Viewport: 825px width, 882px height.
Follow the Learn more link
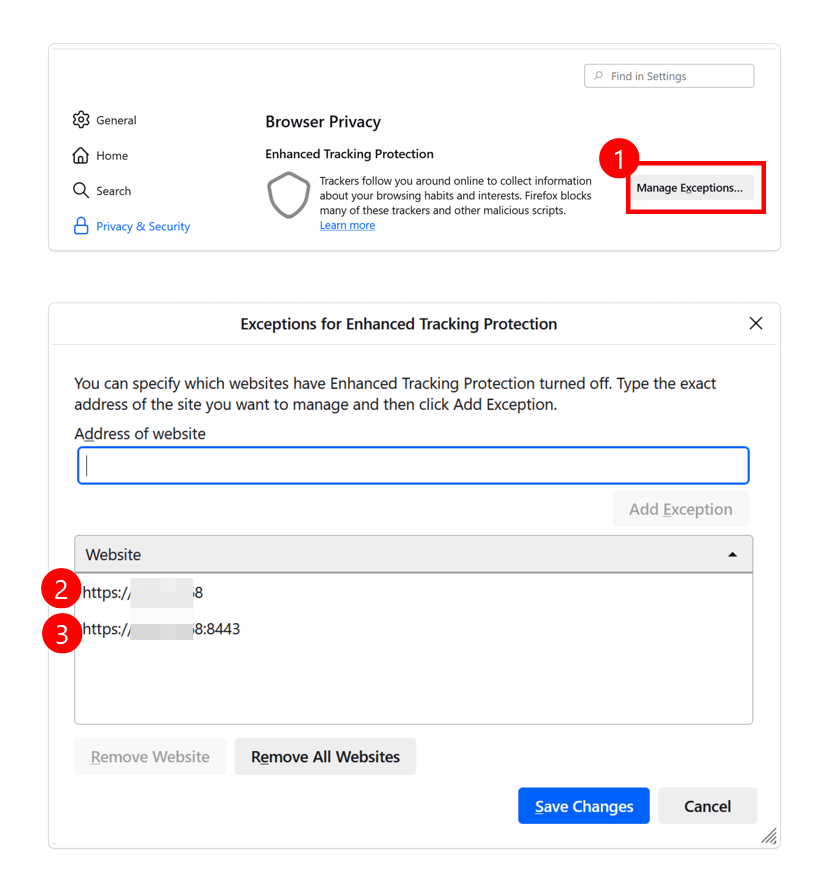pyautogui.click(x=347, y=226)
